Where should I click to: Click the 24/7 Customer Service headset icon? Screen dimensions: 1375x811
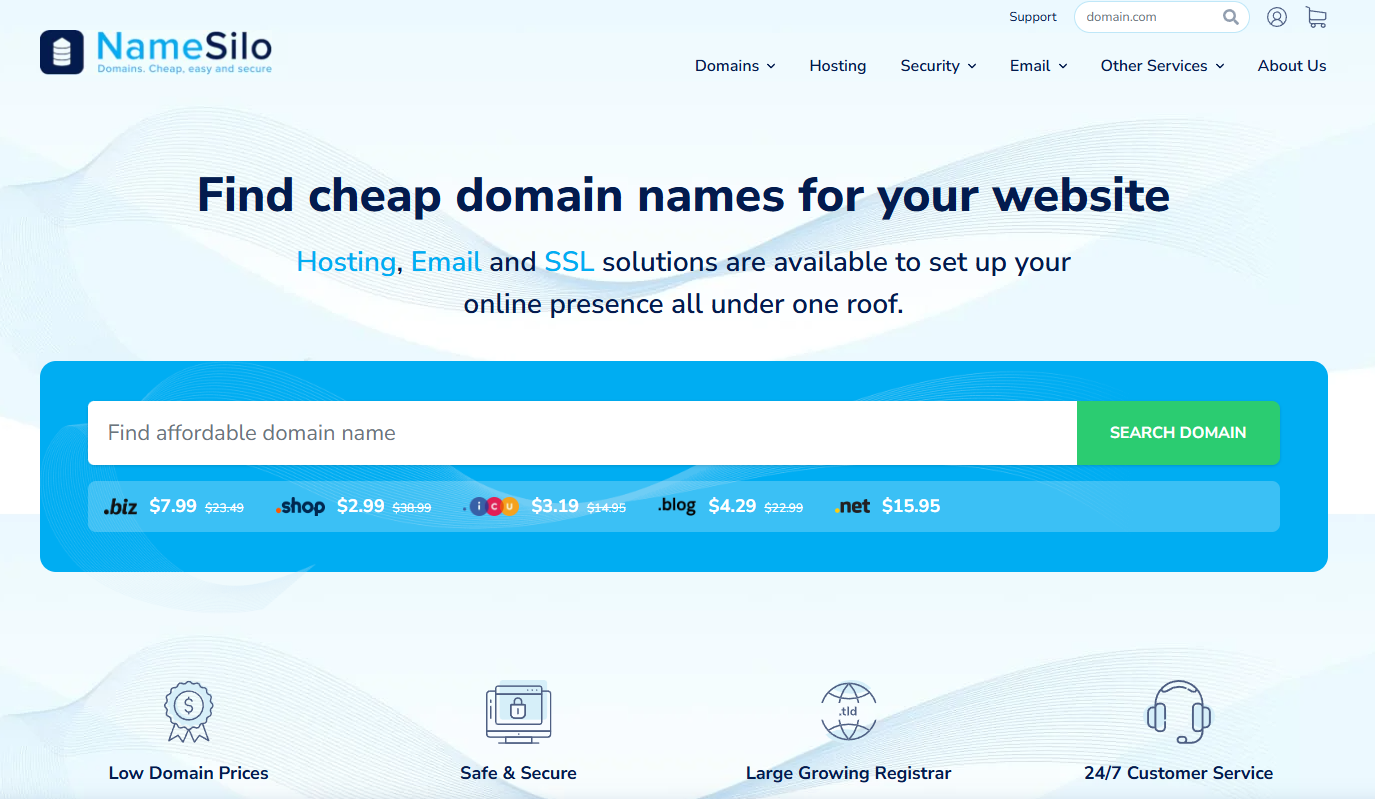1178,711
